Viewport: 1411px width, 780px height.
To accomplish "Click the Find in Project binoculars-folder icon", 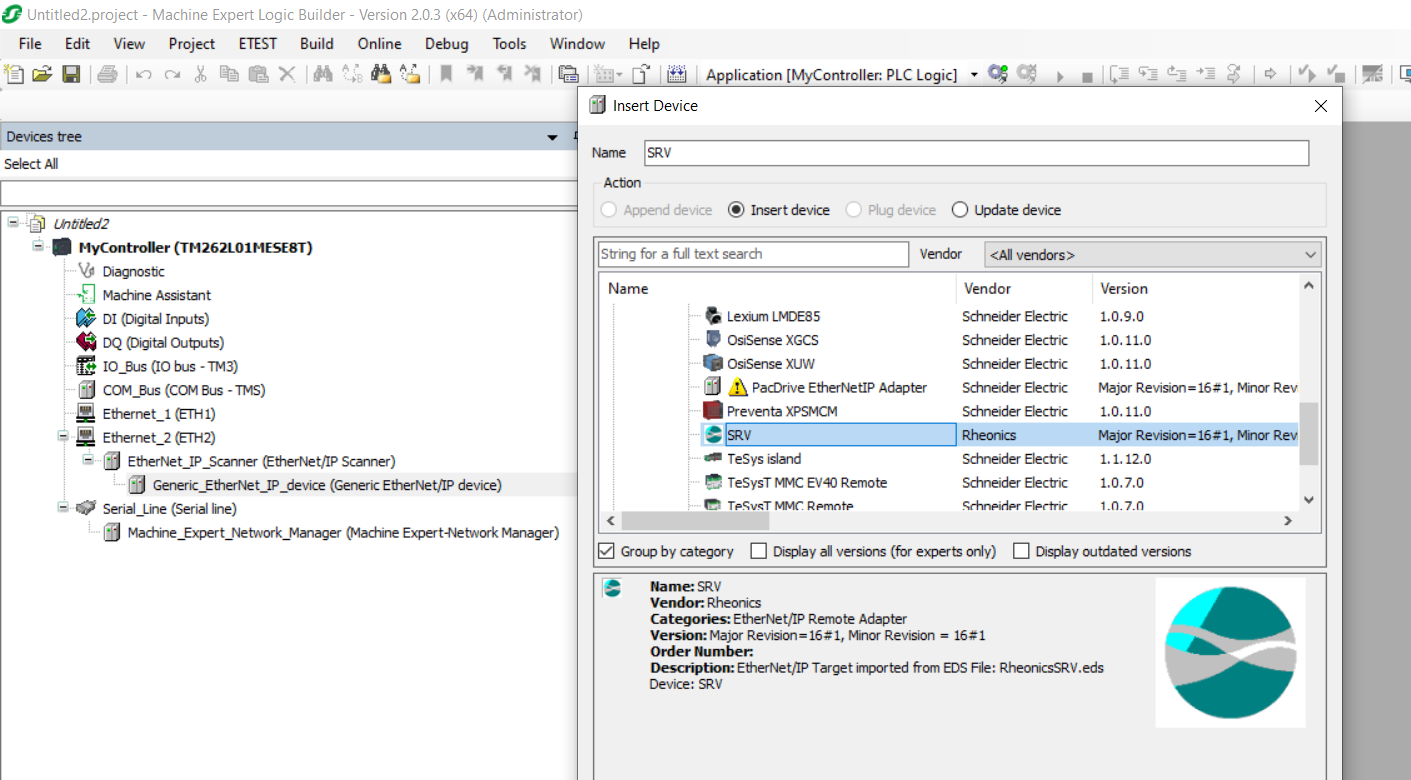I will point(381,74).
